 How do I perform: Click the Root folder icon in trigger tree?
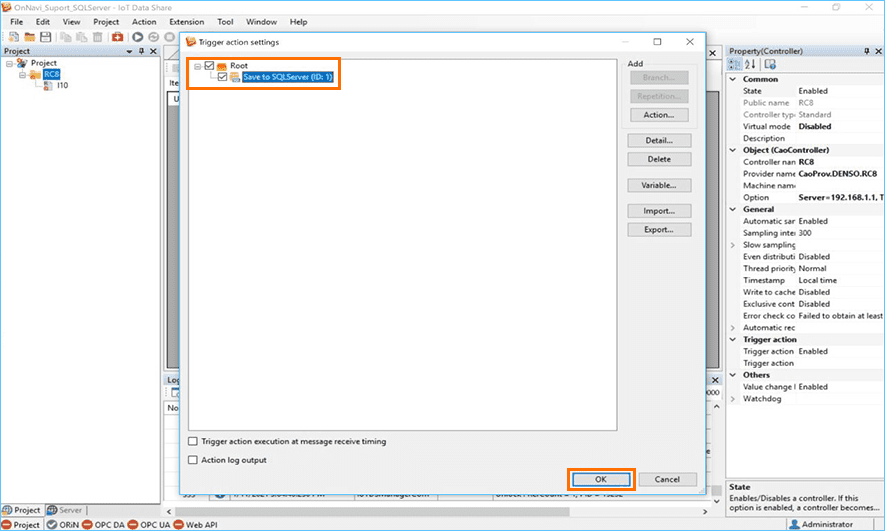[x=222, y=66]
